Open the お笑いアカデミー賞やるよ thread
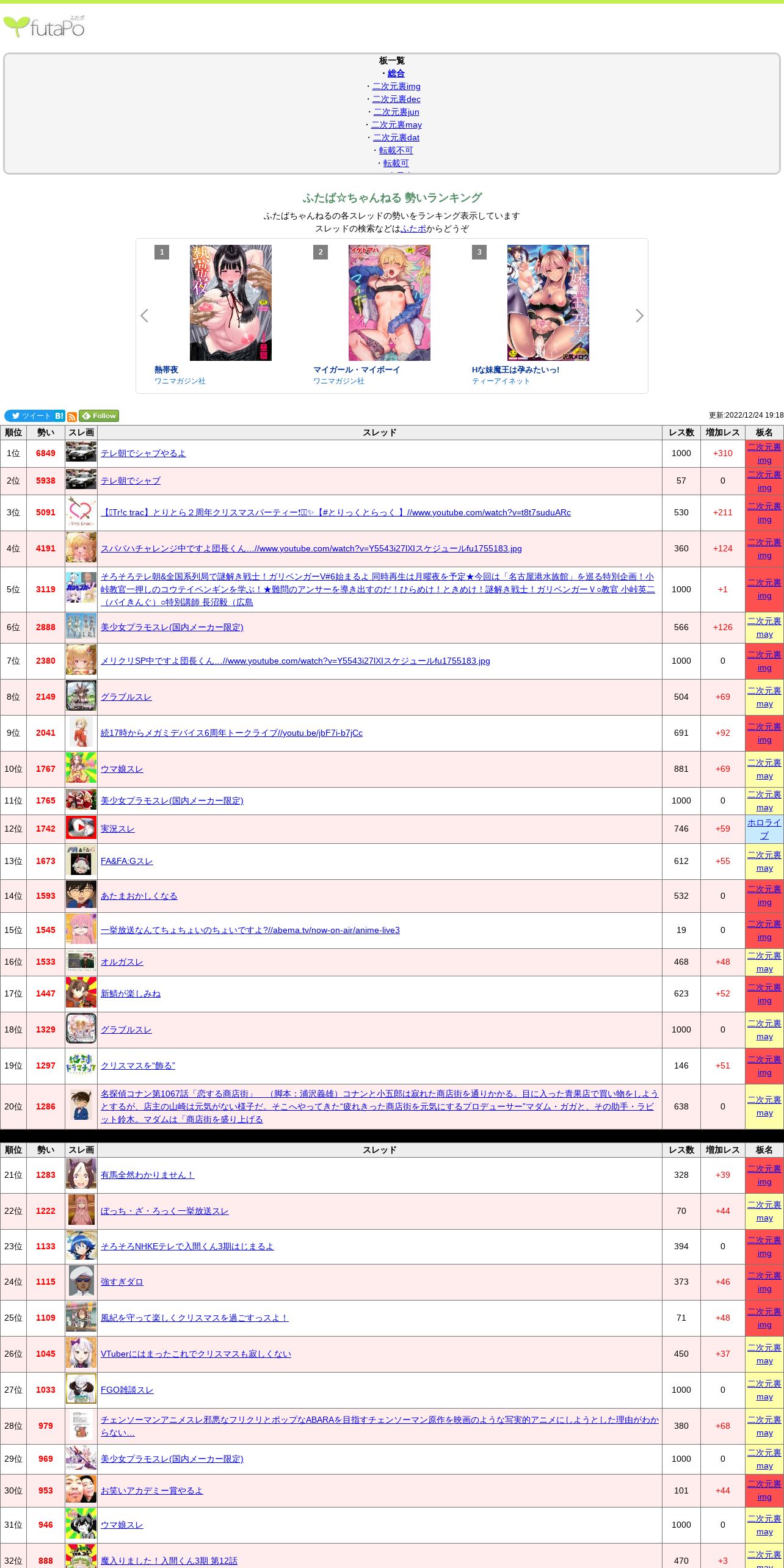This screenshot has height=1568, width=784. click(x=152, y=1490)
